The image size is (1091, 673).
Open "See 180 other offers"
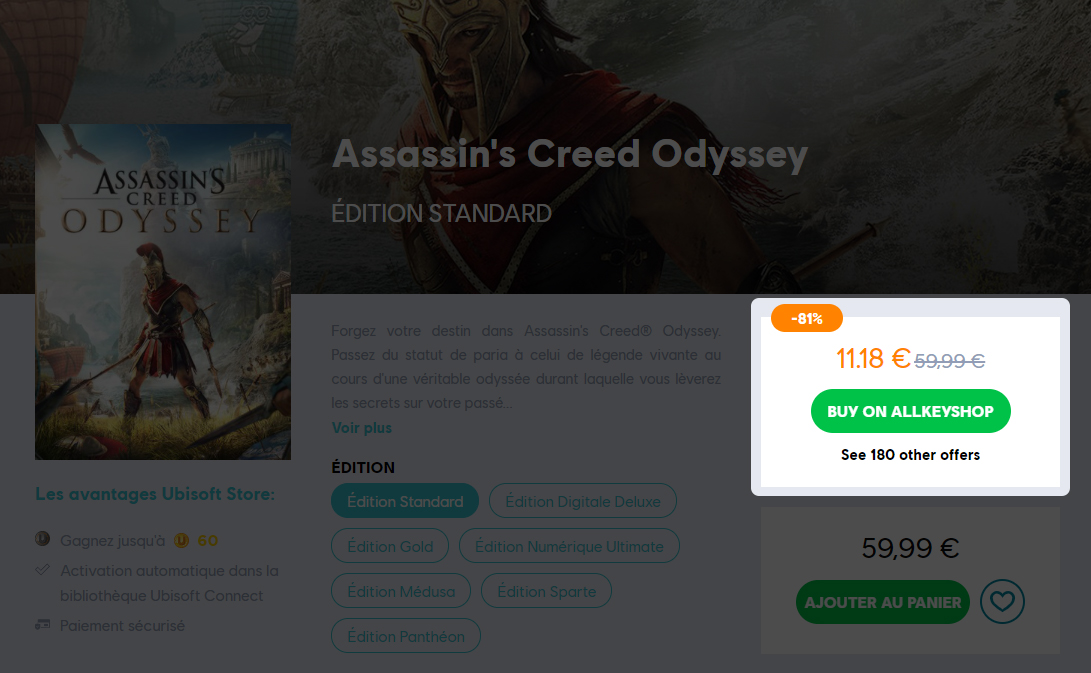[x=909, y=455]
